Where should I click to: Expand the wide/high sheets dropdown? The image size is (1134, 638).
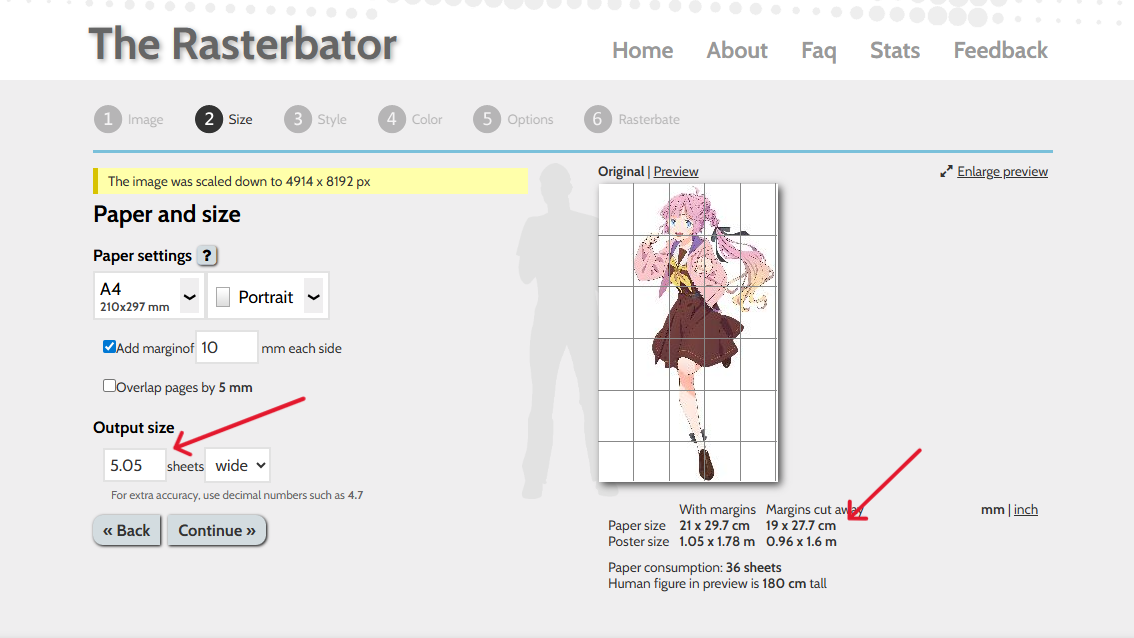pyautogui.click(x=237, y=465)
